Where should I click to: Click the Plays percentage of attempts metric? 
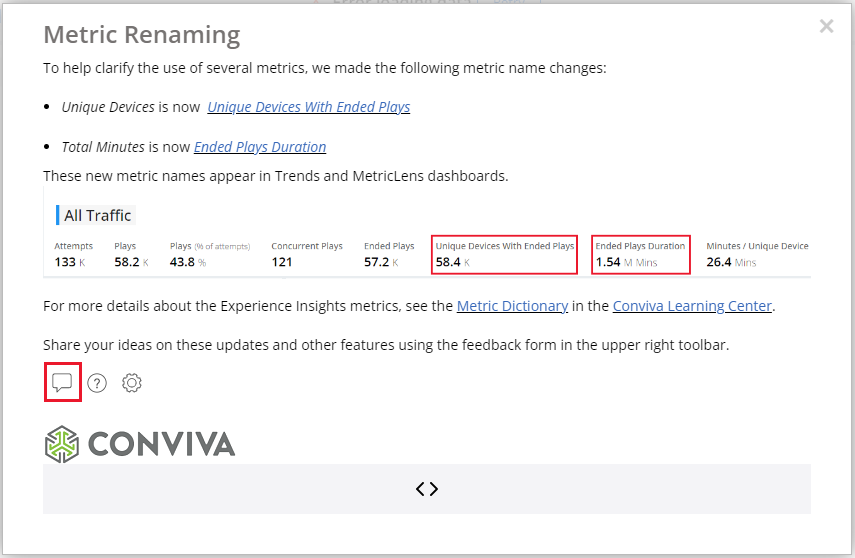coord(209,255)
